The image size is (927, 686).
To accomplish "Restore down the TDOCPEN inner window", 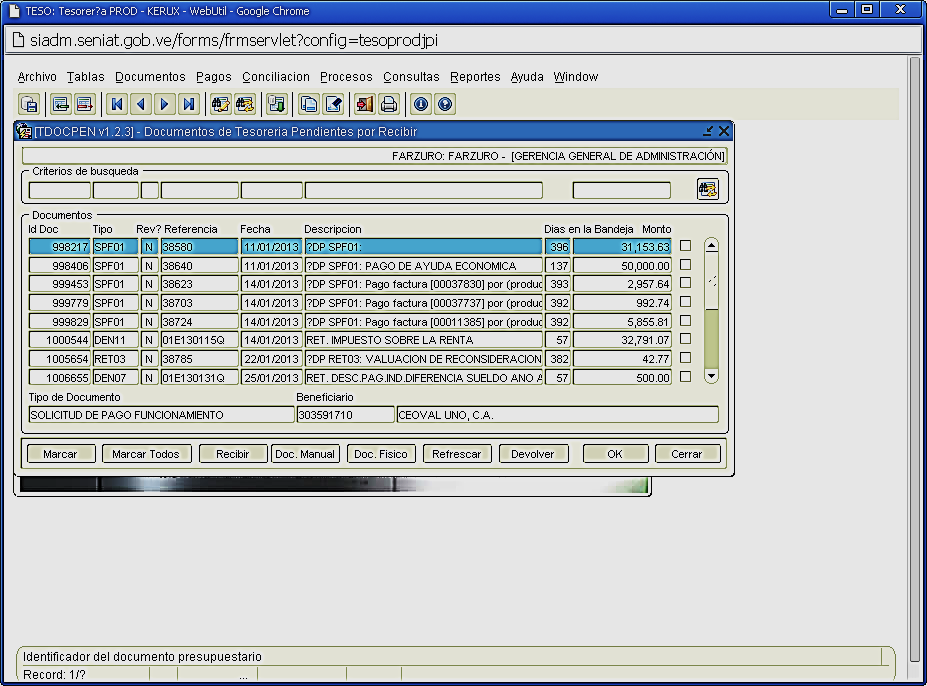I will (708, 131).
